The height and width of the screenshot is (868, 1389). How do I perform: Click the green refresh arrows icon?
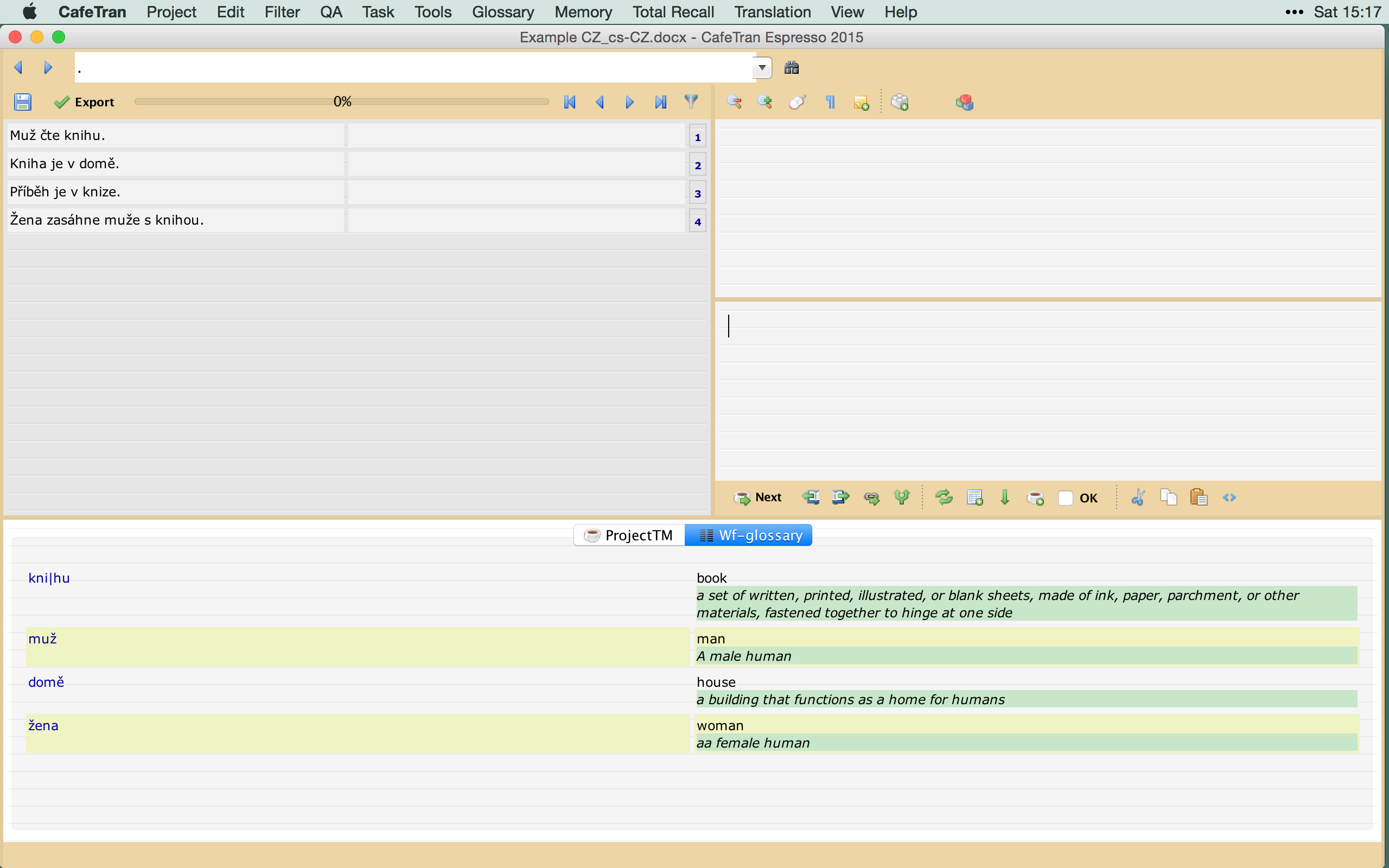pyautogui.click(x=944, y=497)
